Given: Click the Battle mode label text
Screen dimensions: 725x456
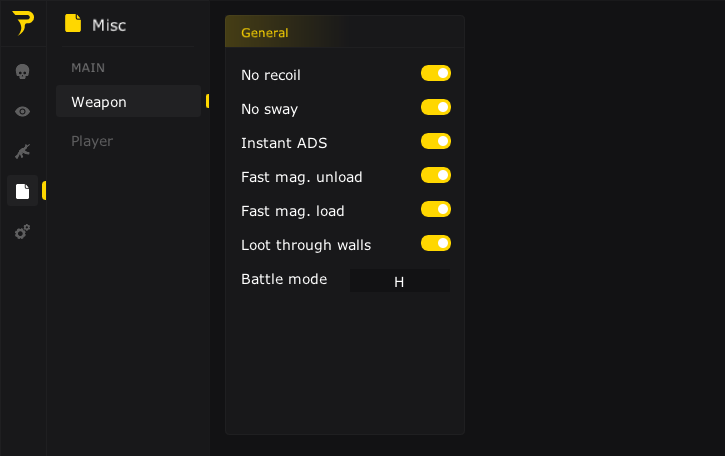Looking at the screenshot, I should (284, 279).
